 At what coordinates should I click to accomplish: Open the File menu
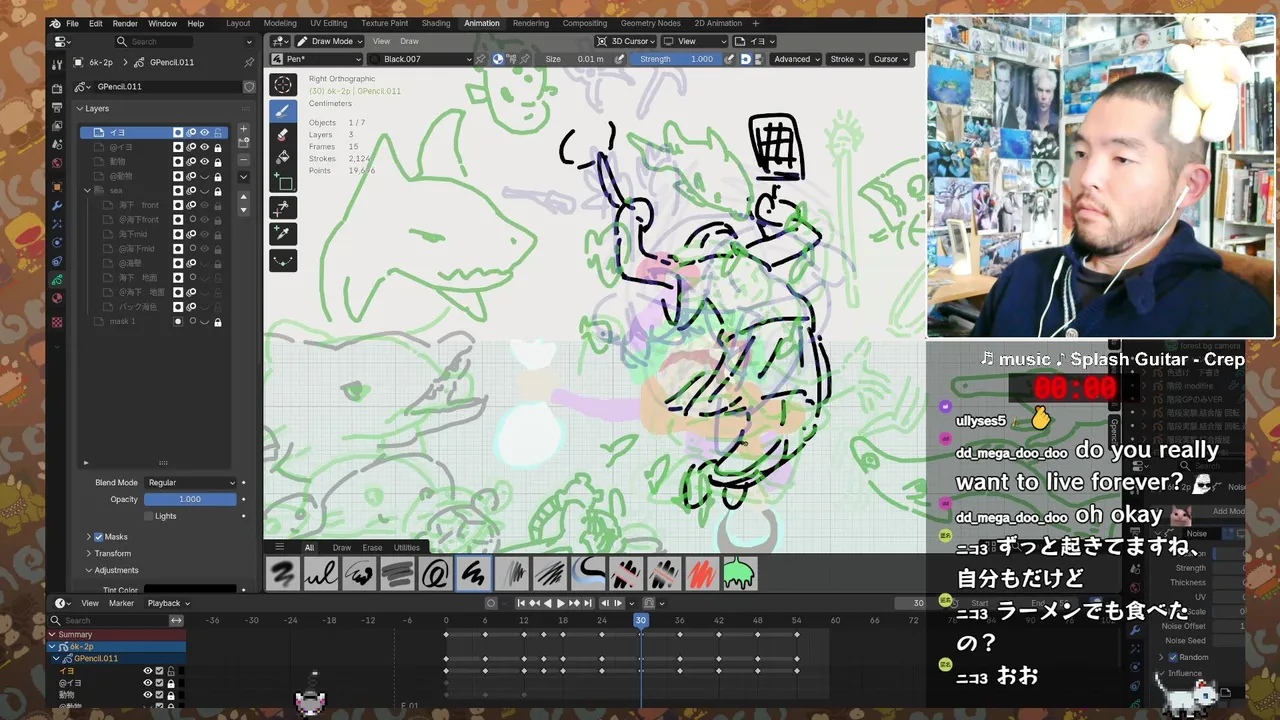pyautogui.click(x=72, y=23)
